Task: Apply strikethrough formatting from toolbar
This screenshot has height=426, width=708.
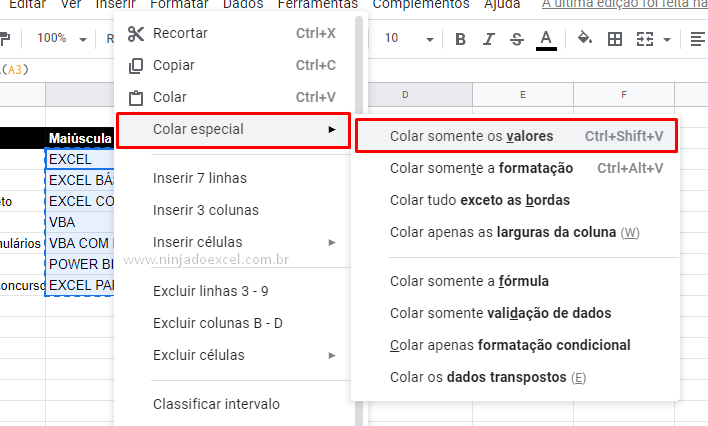Action: [x=516, y=39]
